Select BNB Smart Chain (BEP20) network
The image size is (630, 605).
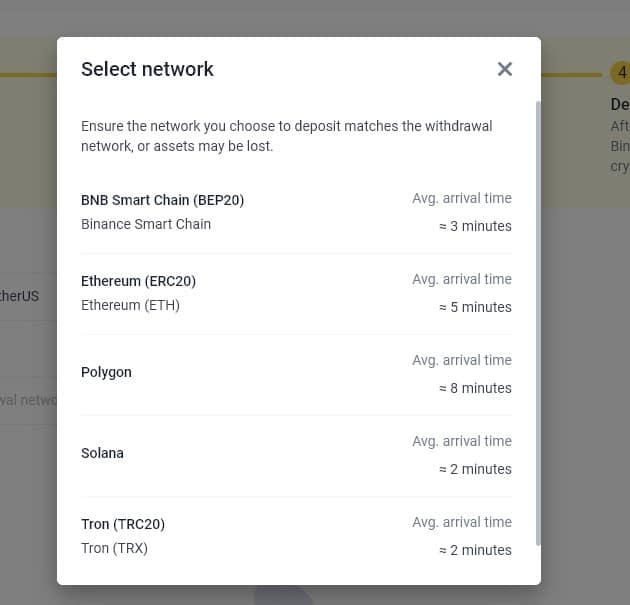tap(163, 200)
